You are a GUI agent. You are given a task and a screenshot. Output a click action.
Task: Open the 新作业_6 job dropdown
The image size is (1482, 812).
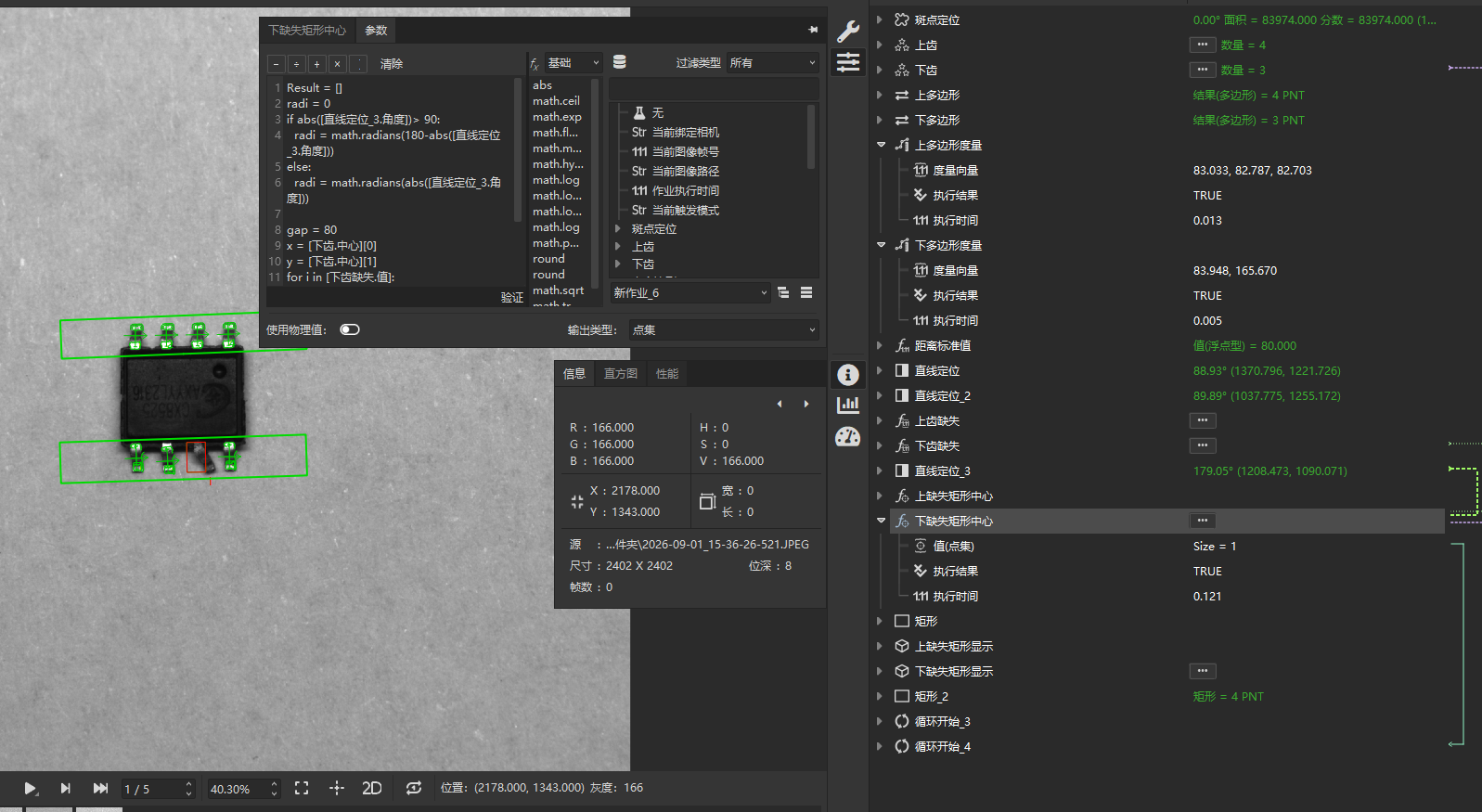(x=690, y=292)
